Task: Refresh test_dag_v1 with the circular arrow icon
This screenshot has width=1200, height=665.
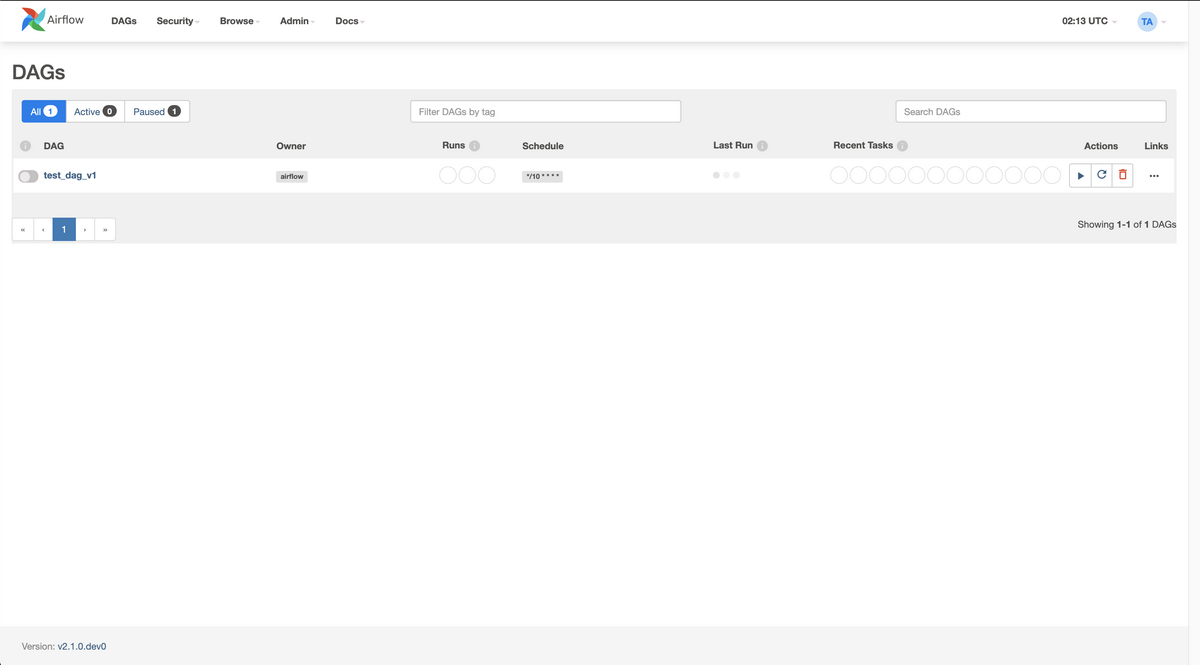Action: [1101, 175]
